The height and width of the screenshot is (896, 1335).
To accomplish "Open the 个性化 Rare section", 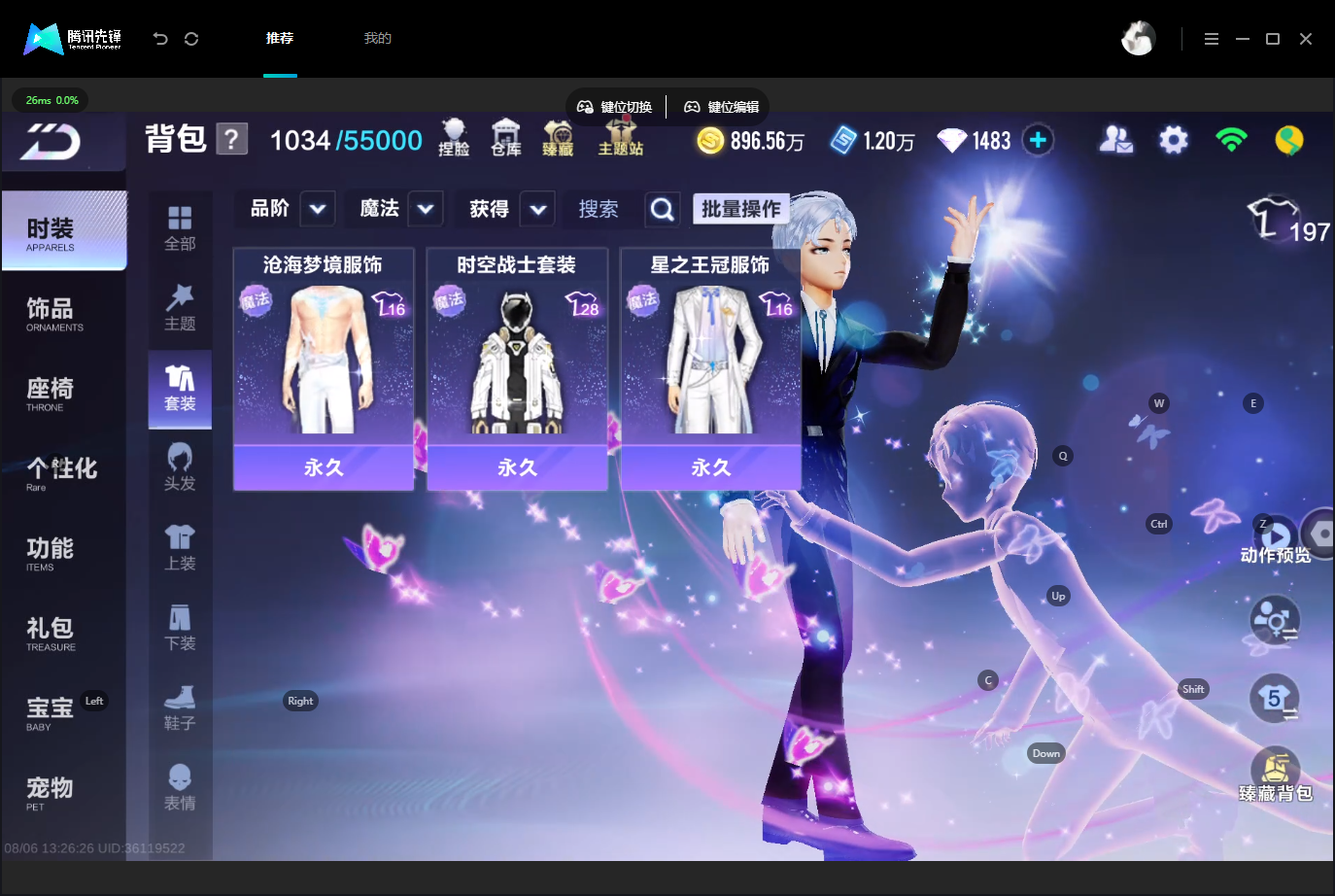I will [x=64, y=473].
